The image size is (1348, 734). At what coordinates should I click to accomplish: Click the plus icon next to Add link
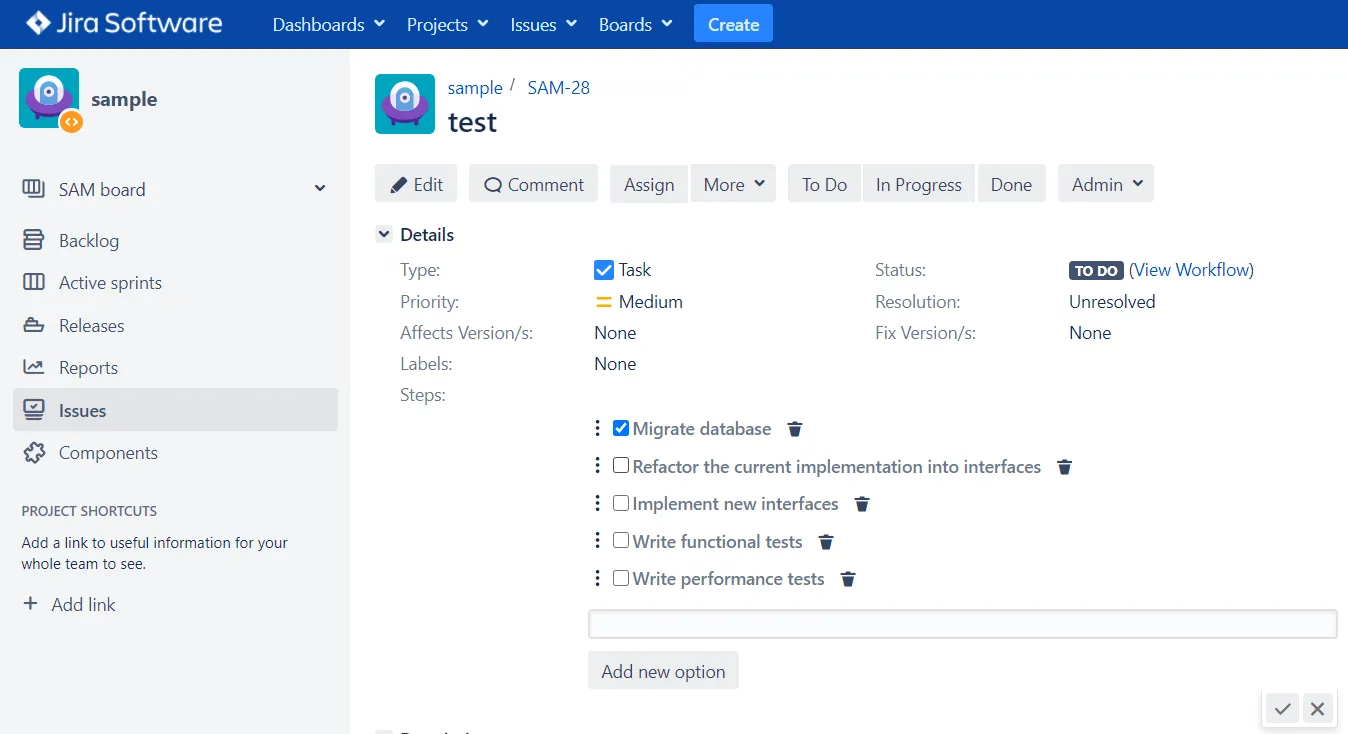pyautogui.click(x=31, y=604)
